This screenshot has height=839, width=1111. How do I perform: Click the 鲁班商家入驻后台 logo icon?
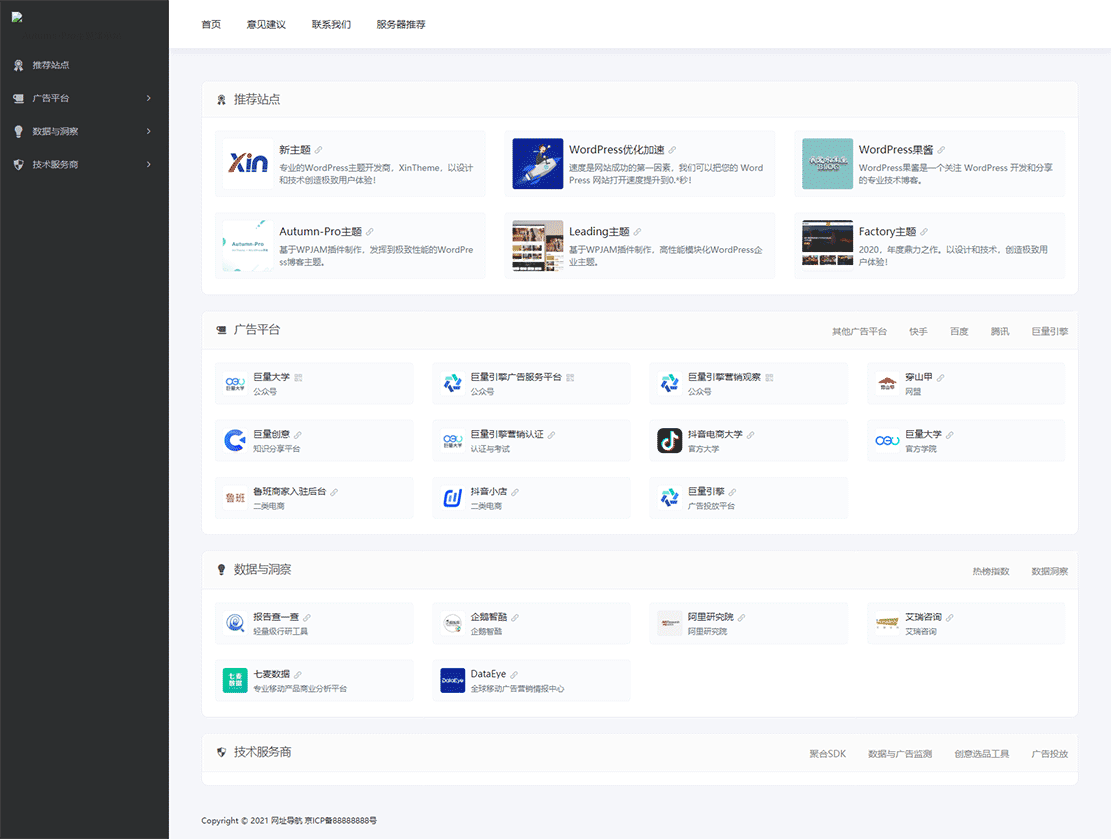234,498
